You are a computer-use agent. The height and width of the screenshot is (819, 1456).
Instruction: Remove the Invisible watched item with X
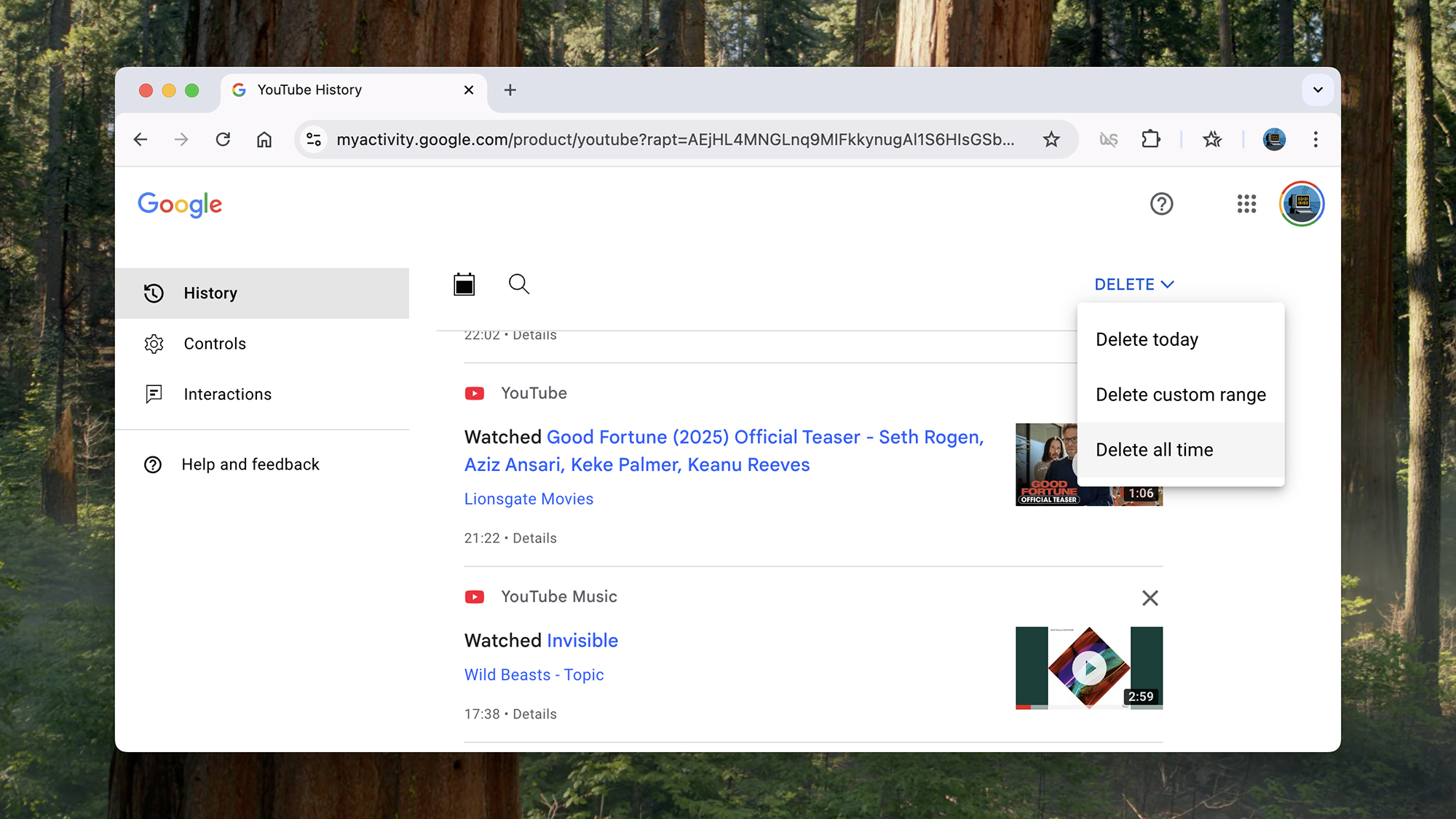tap(1150, 598)
